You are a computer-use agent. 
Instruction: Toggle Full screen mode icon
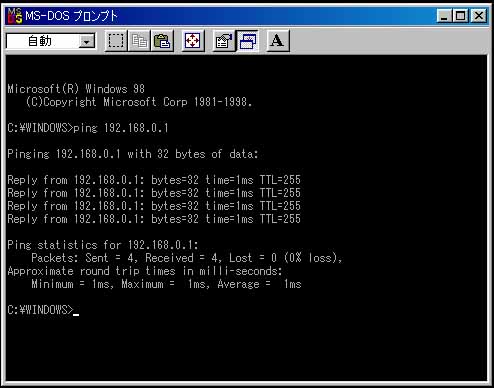193,41
